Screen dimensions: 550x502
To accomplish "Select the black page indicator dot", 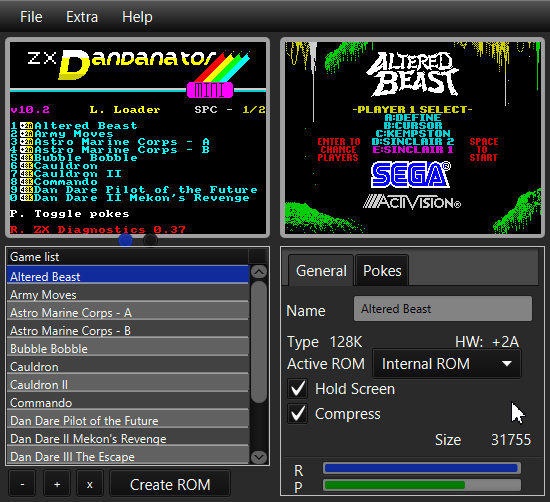I will [x=150, y=240].
